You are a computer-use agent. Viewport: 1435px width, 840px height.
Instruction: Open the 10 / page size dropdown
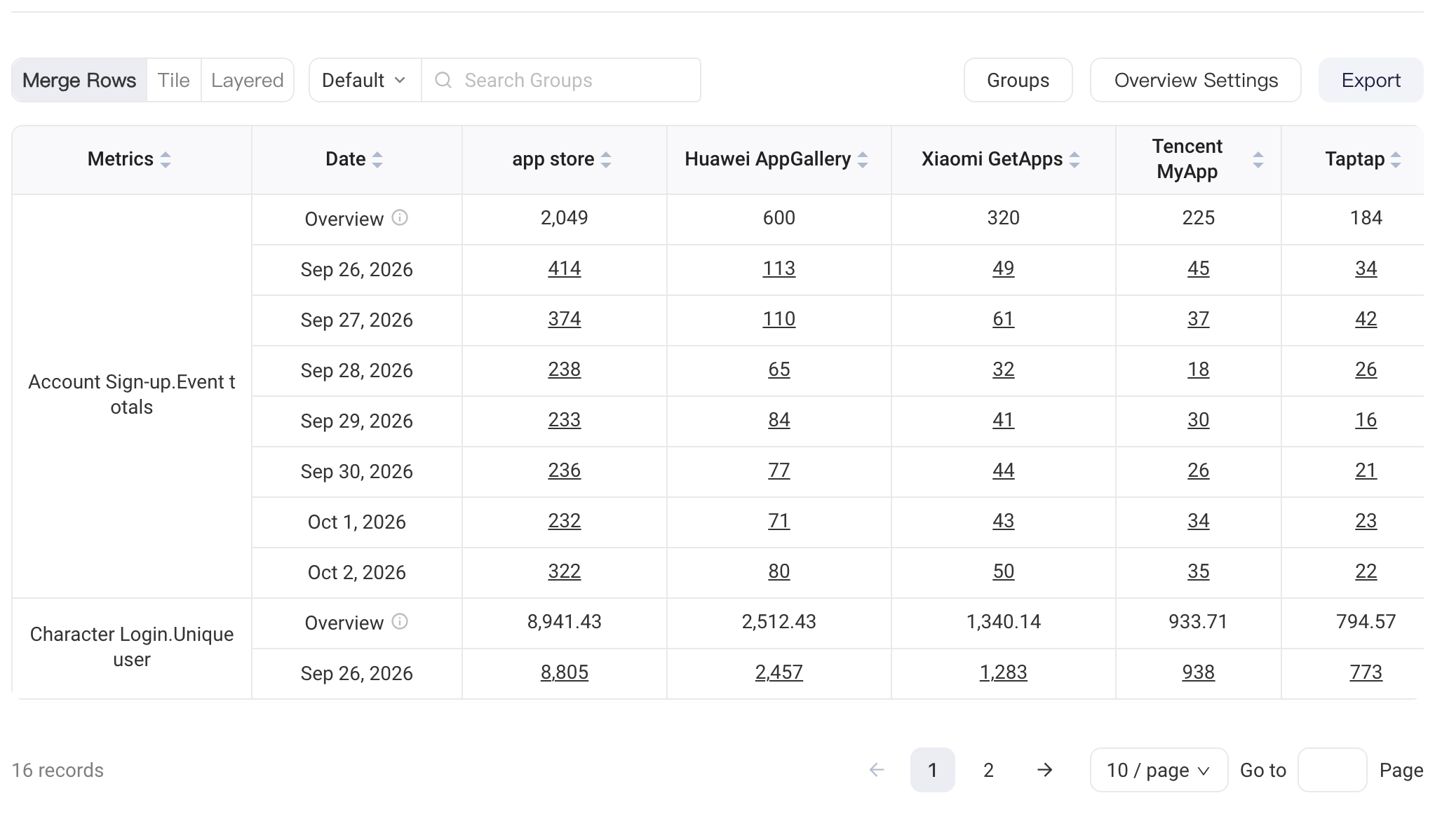coord(1159,770)
